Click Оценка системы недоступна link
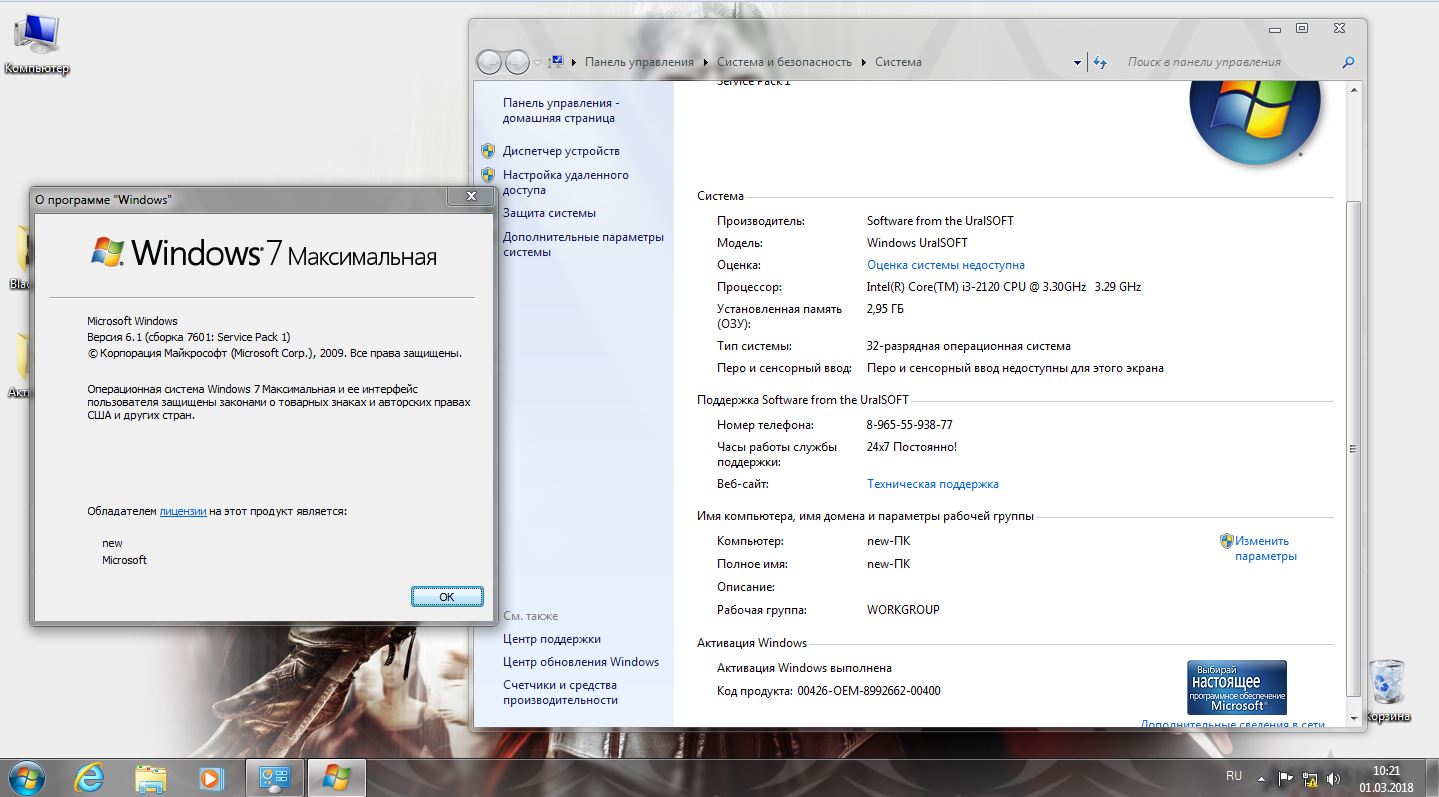 tap(946, 265)
